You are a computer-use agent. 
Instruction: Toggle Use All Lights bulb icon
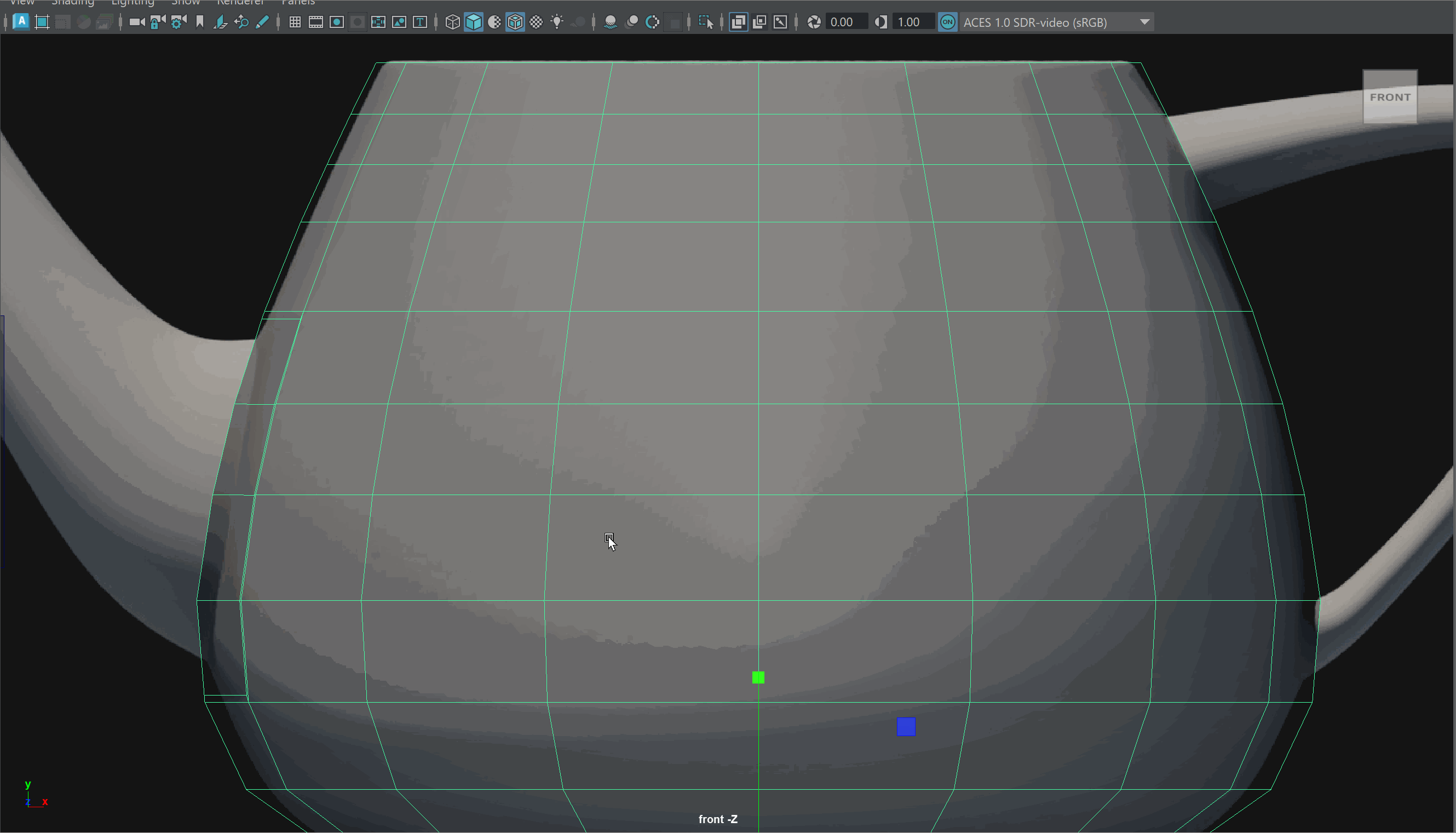point(556,22)
